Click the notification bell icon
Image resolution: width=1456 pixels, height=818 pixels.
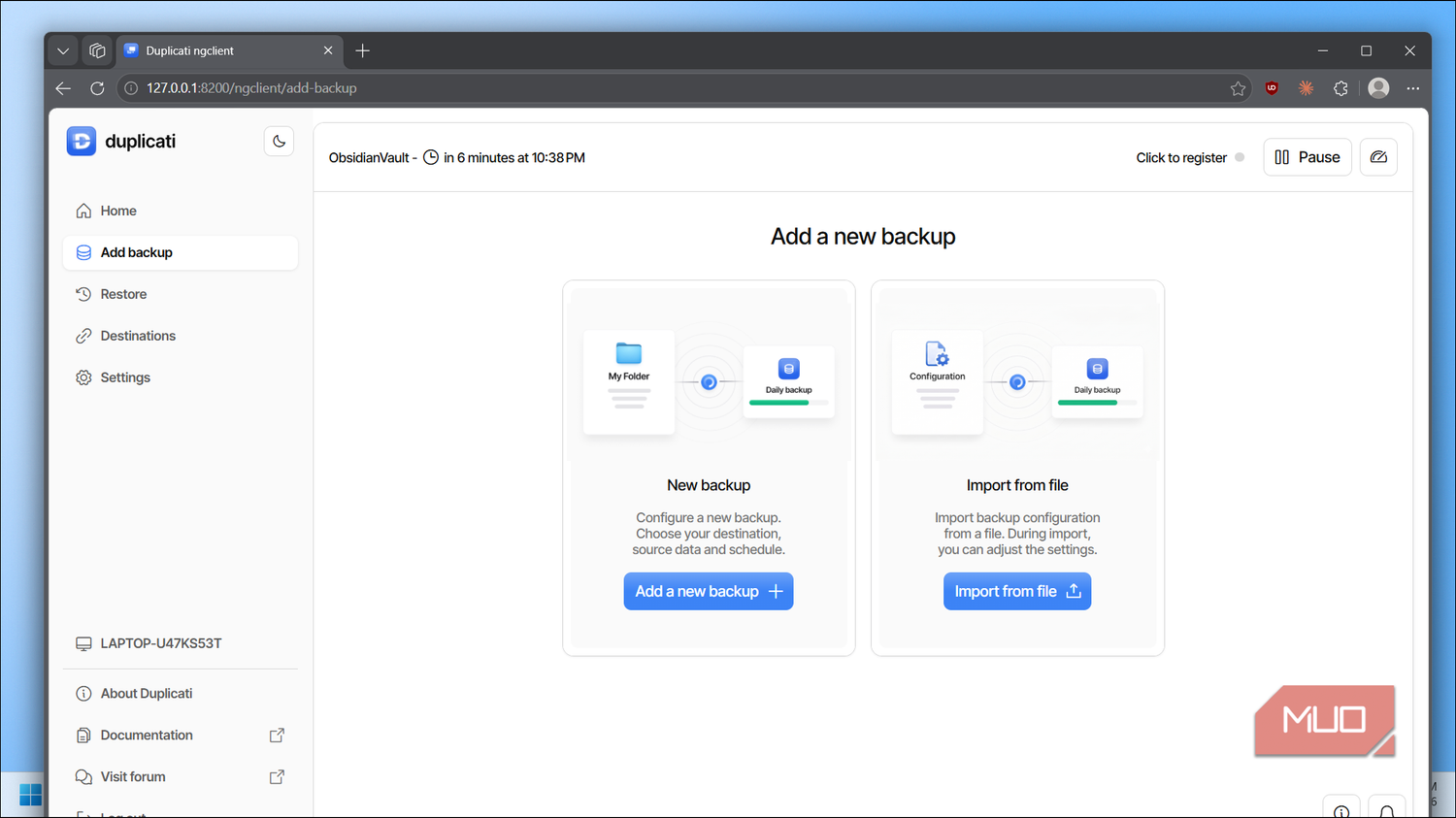(x=1387, y=810)
